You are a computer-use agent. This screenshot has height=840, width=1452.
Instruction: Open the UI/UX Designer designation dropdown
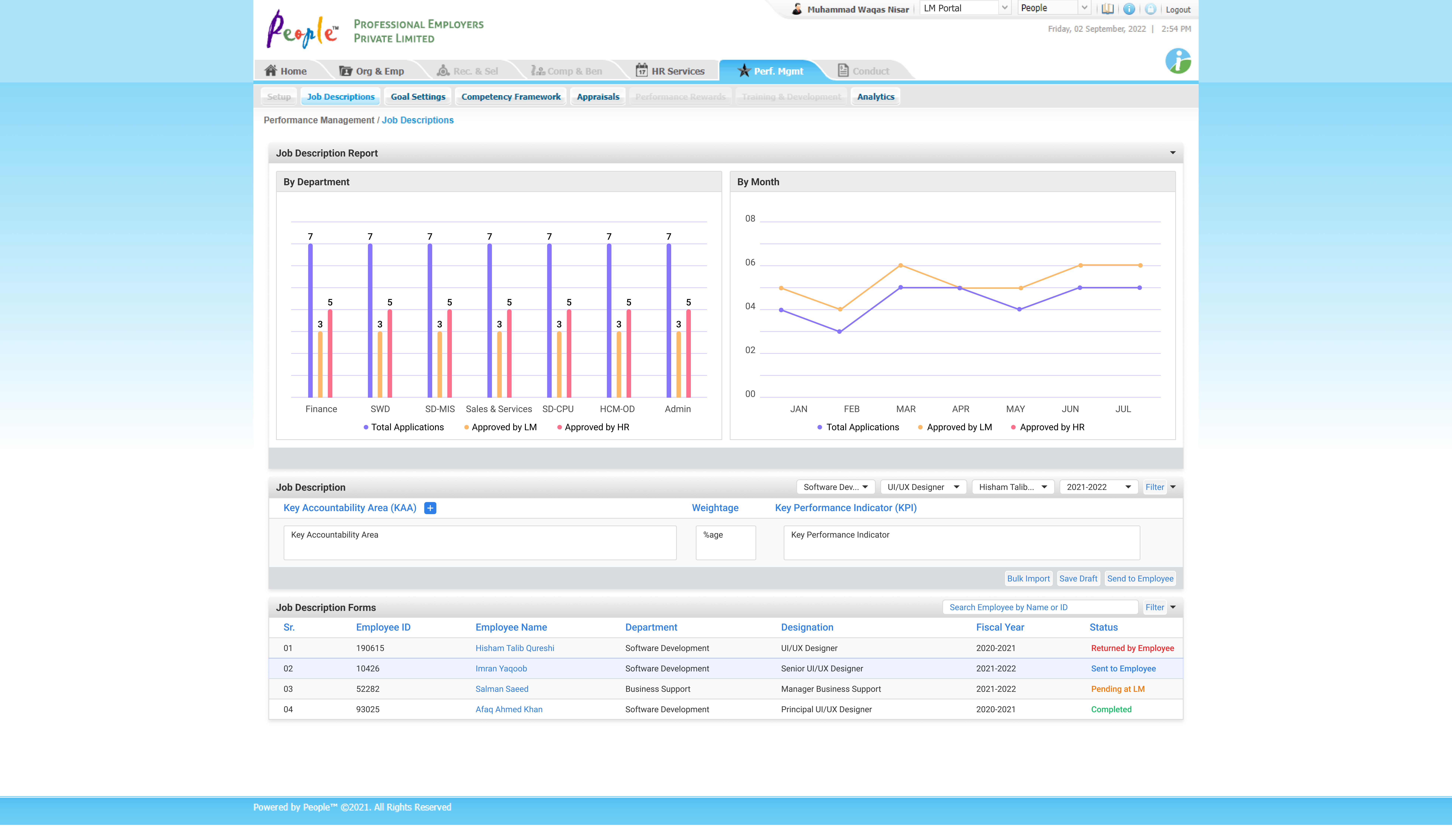click(924, 487)
